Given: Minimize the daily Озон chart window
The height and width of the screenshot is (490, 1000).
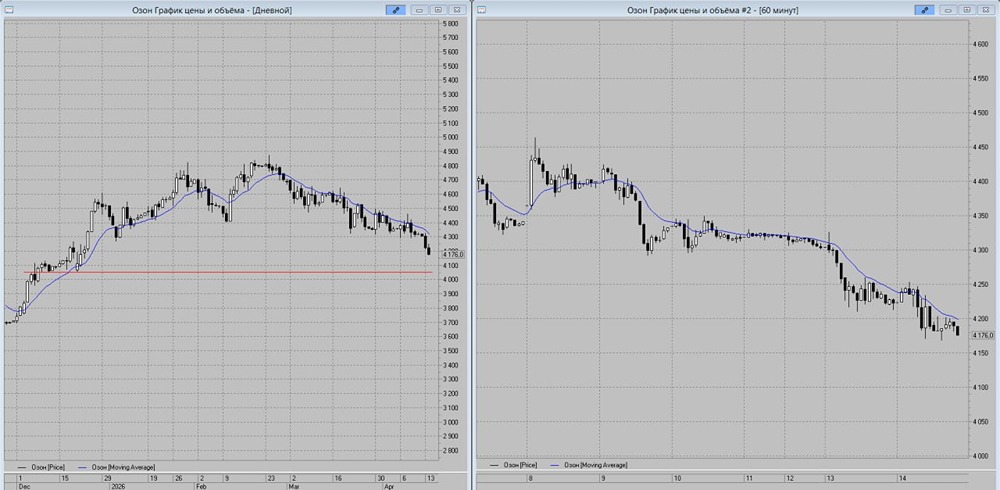Looking at the screenshot, I should (x=420, y=10).
